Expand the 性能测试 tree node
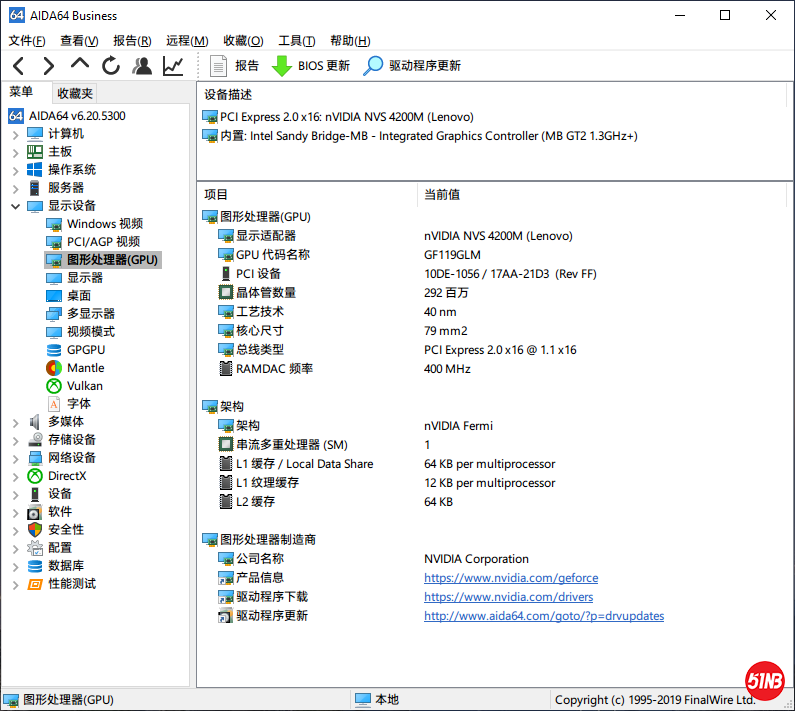Image resolution: width=795 pixels, height=711 pixels. click(15, 584)
